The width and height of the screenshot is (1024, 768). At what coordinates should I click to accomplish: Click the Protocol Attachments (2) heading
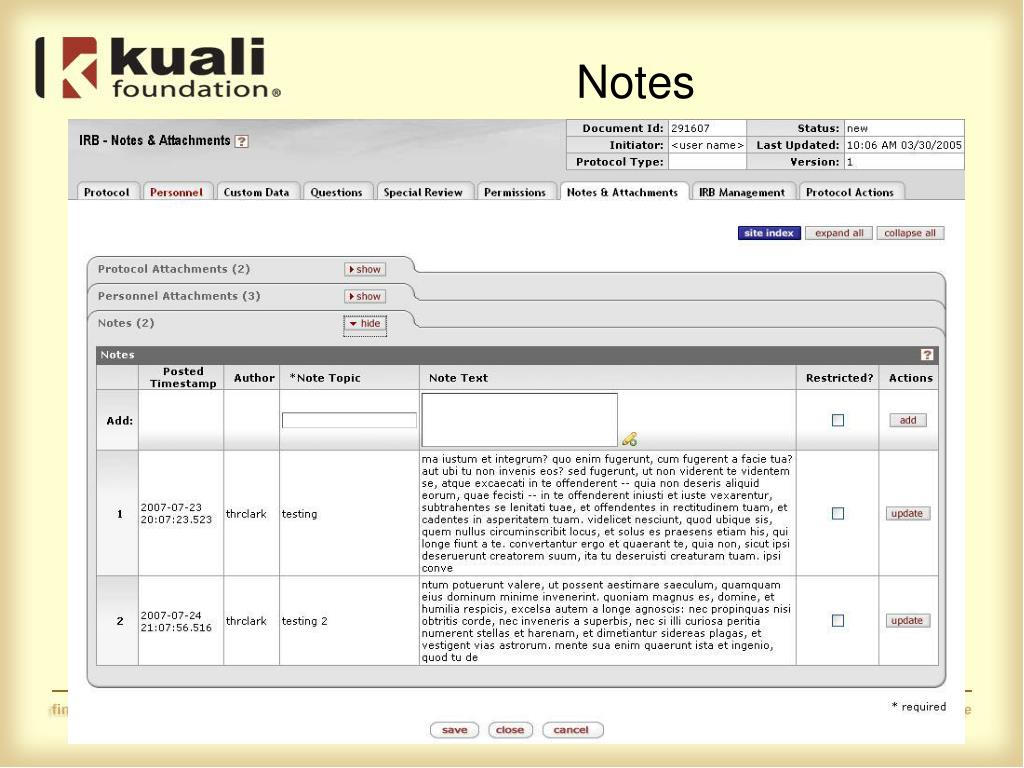tap(174, 269)
